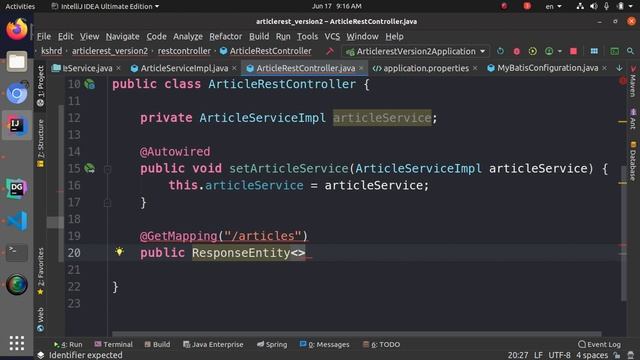
Task: Switch to ArticleServiceImpl.java tab
Action: tap(184, 68)
